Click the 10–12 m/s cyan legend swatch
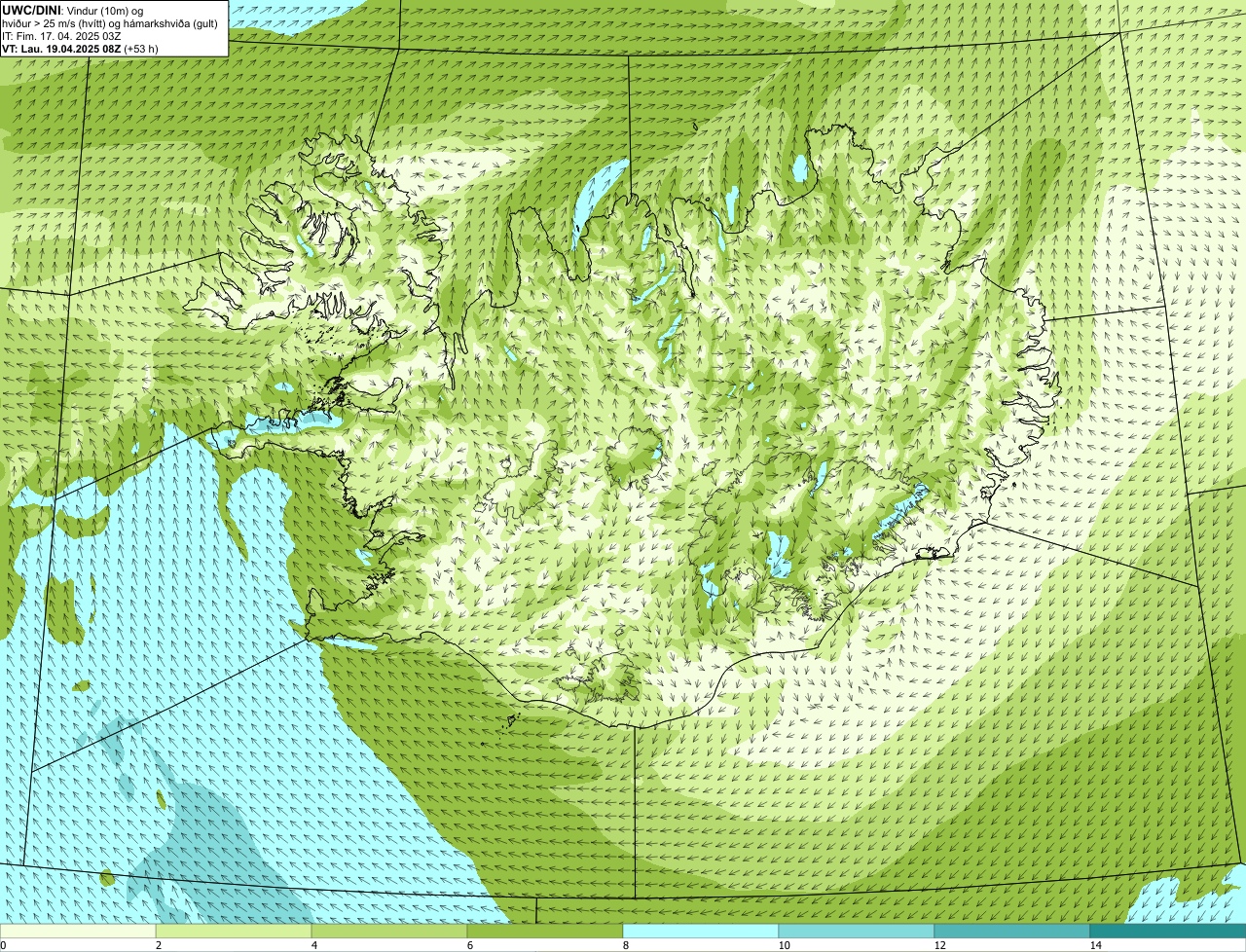The image size is (1246, 952). [x=857, y=931]
